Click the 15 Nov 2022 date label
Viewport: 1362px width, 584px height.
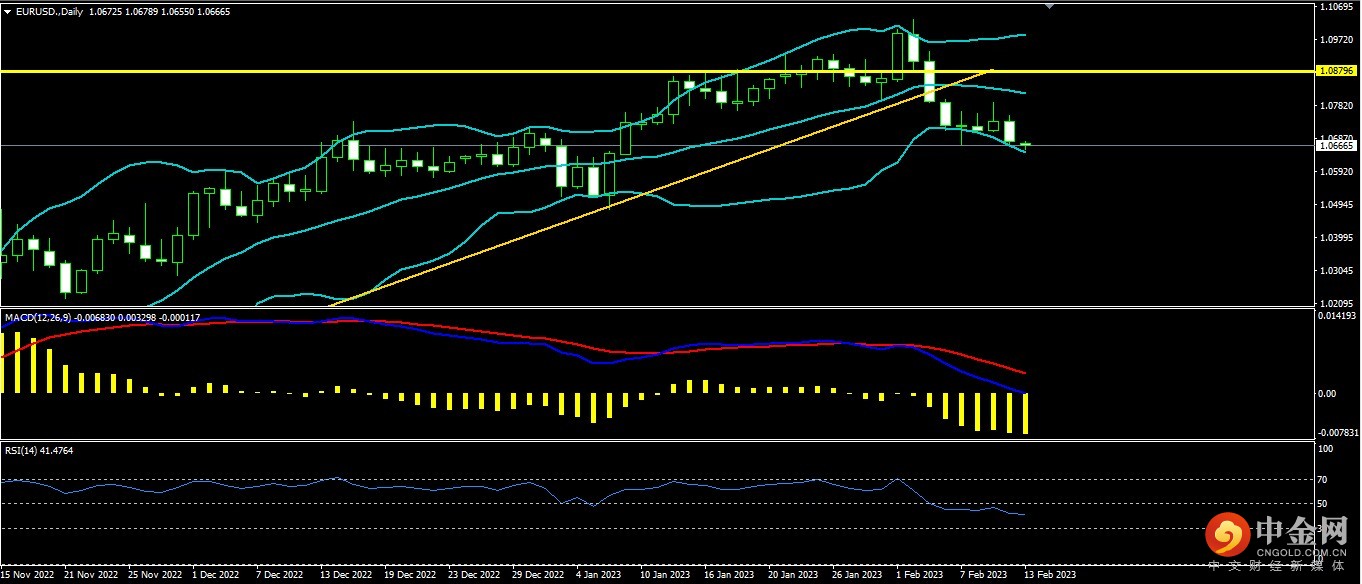27,576
